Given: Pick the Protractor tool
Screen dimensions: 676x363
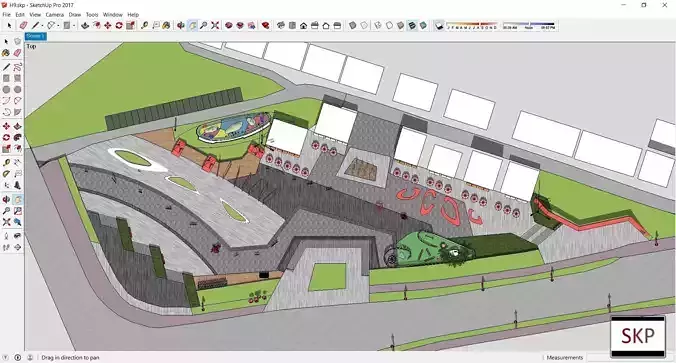Looking at the screenshot, I should point(6,174).
